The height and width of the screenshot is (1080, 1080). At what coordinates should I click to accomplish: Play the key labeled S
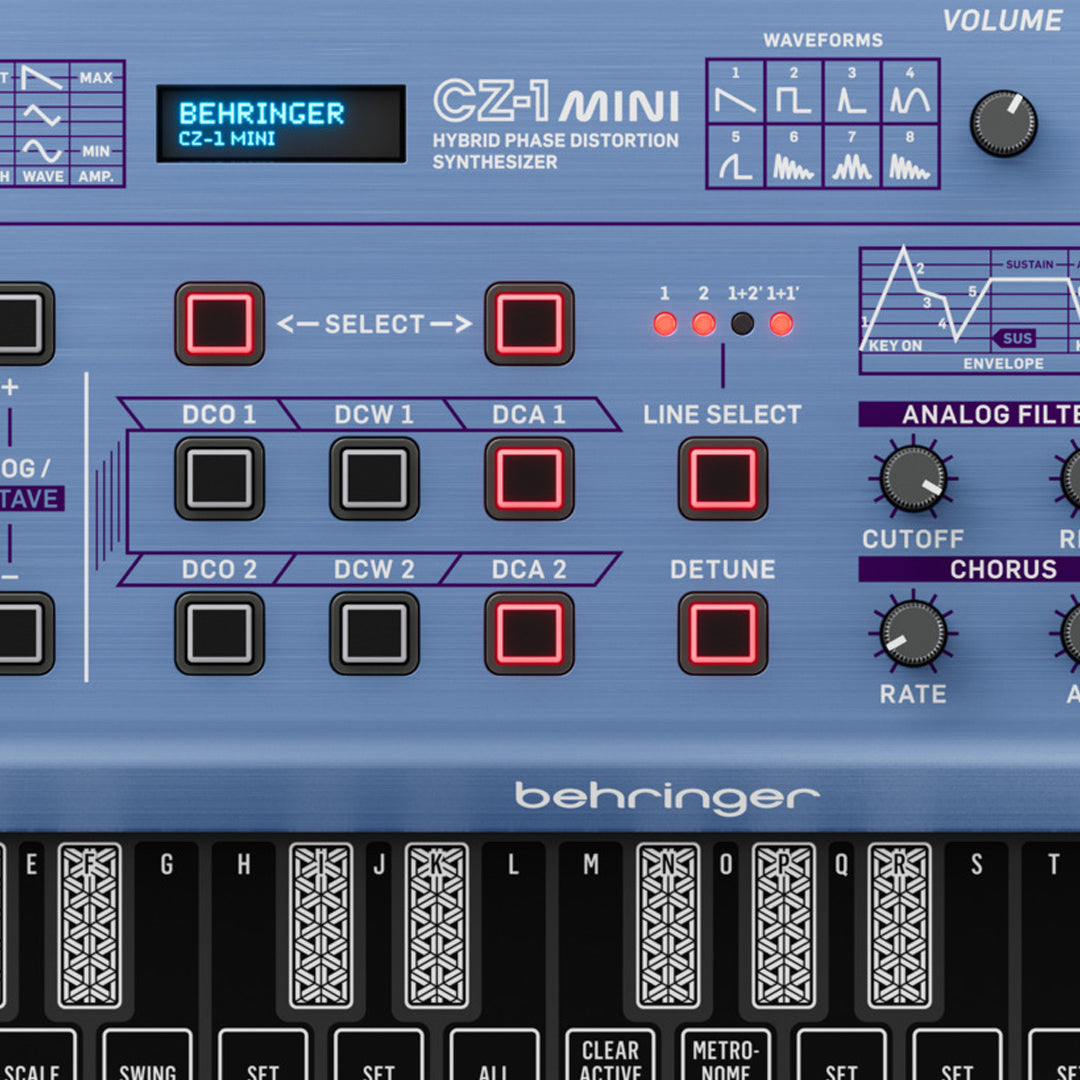coord(977,930)
